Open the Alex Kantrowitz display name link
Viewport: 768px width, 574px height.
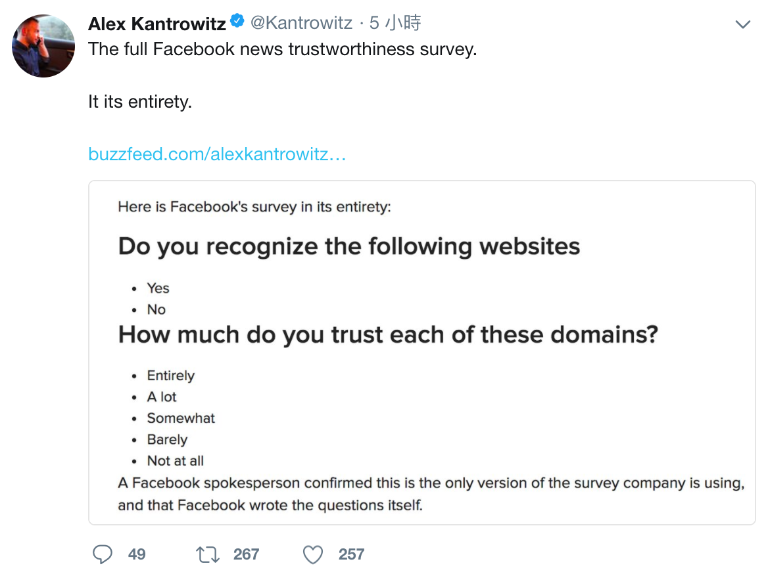(156, 23)
